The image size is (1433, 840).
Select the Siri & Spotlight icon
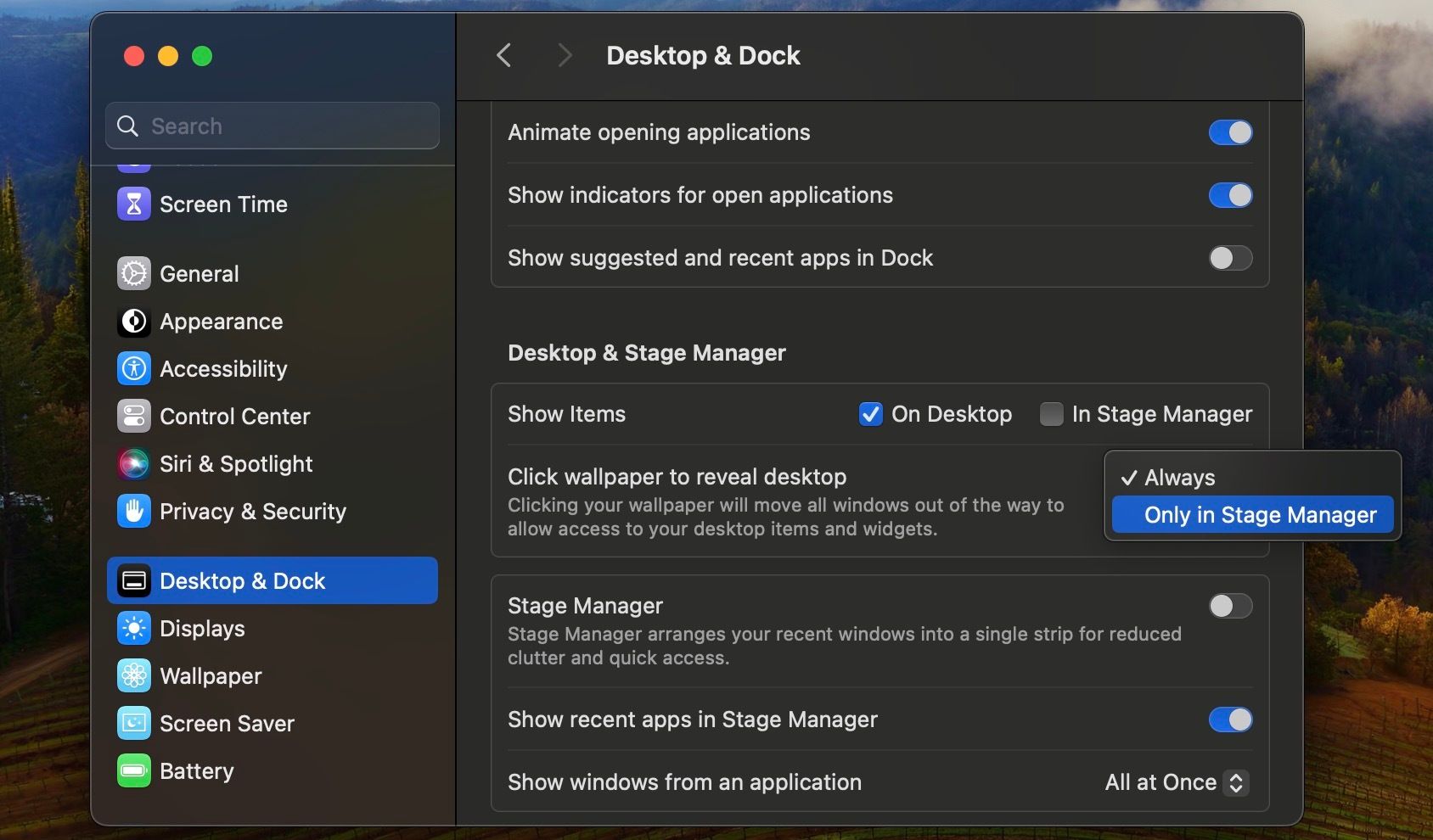(x=133, y=463)
